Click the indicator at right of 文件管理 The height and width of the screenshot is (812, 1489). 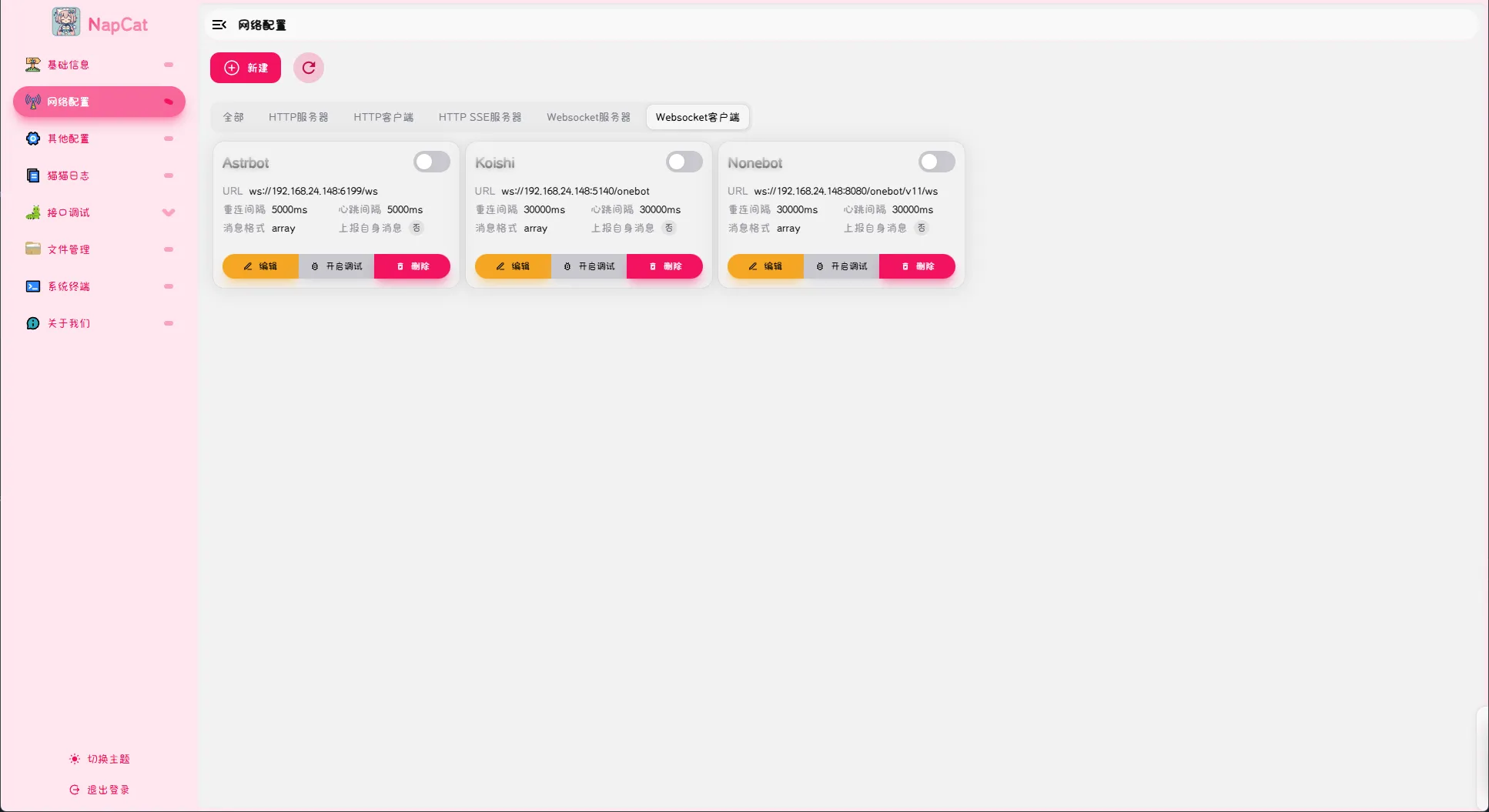point(169,249)
